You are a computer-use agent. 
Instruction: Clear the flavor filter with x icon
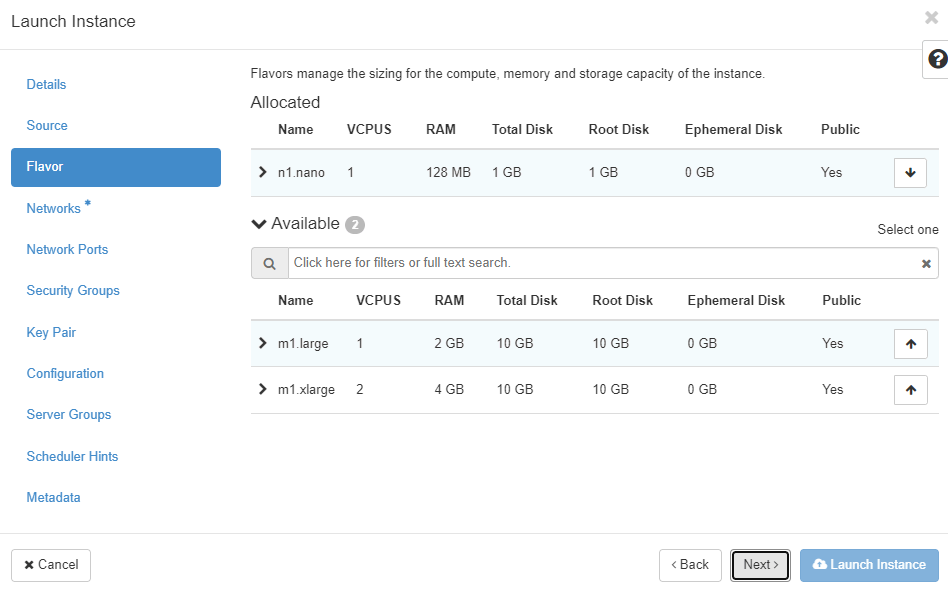[x=926, y=264]
